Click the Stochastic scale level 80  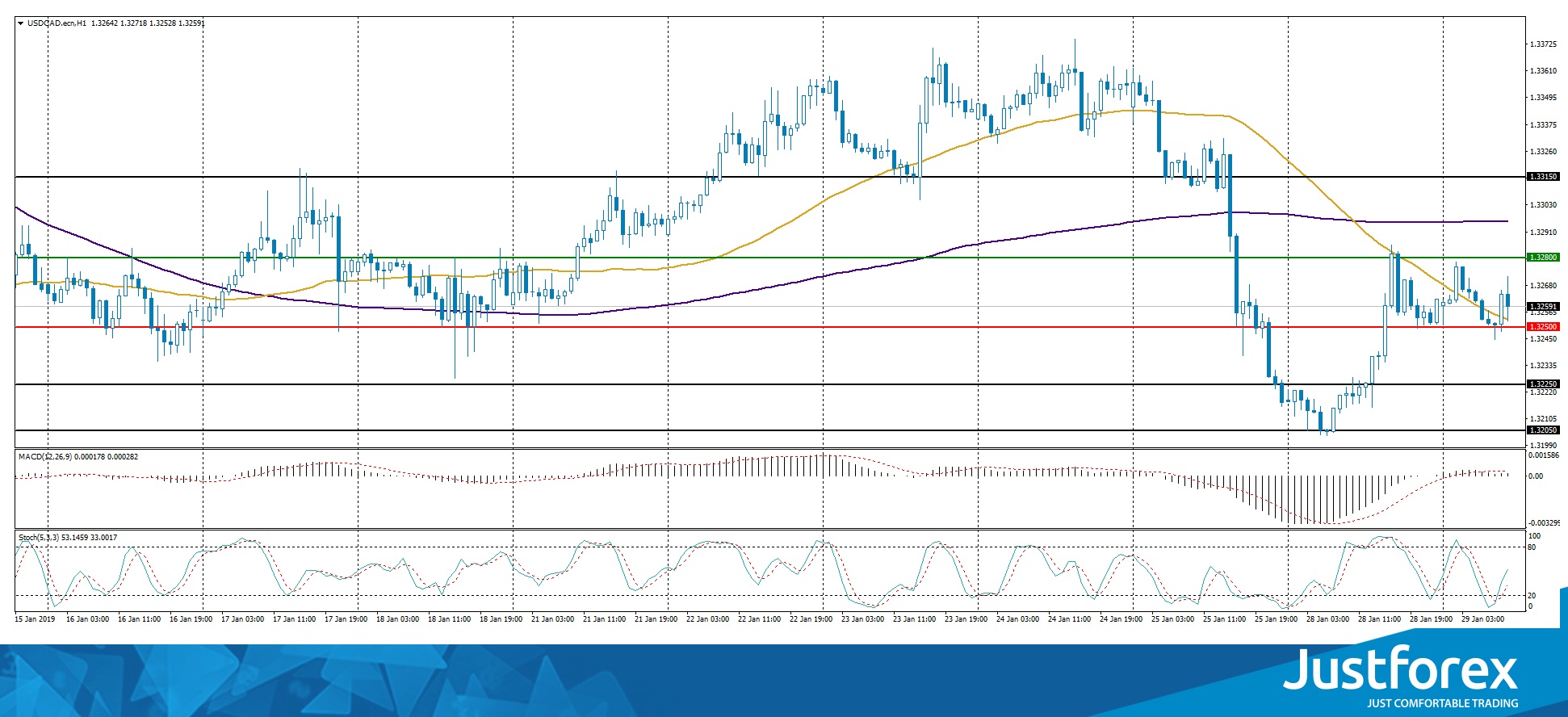click(1532, 547)
